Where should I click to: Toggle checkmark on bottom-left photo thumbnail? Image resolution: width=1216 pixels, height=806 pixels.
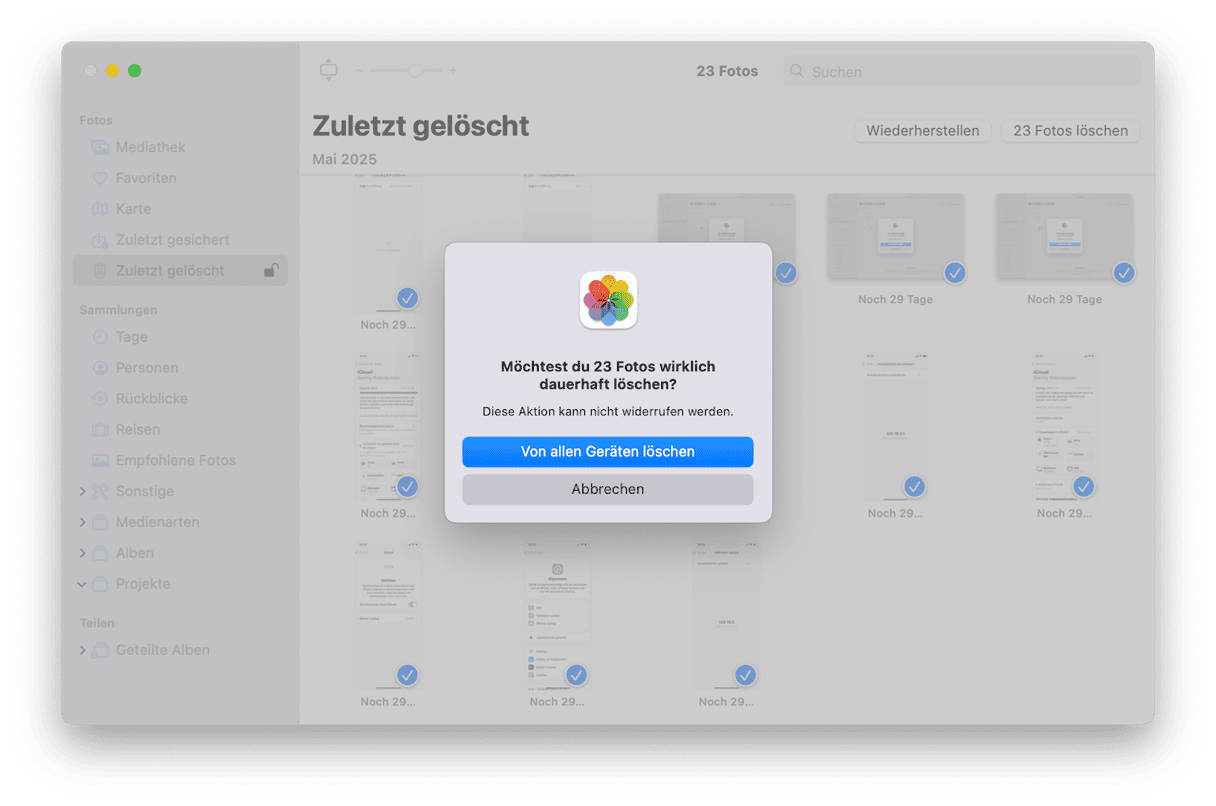tap(407, 675)
